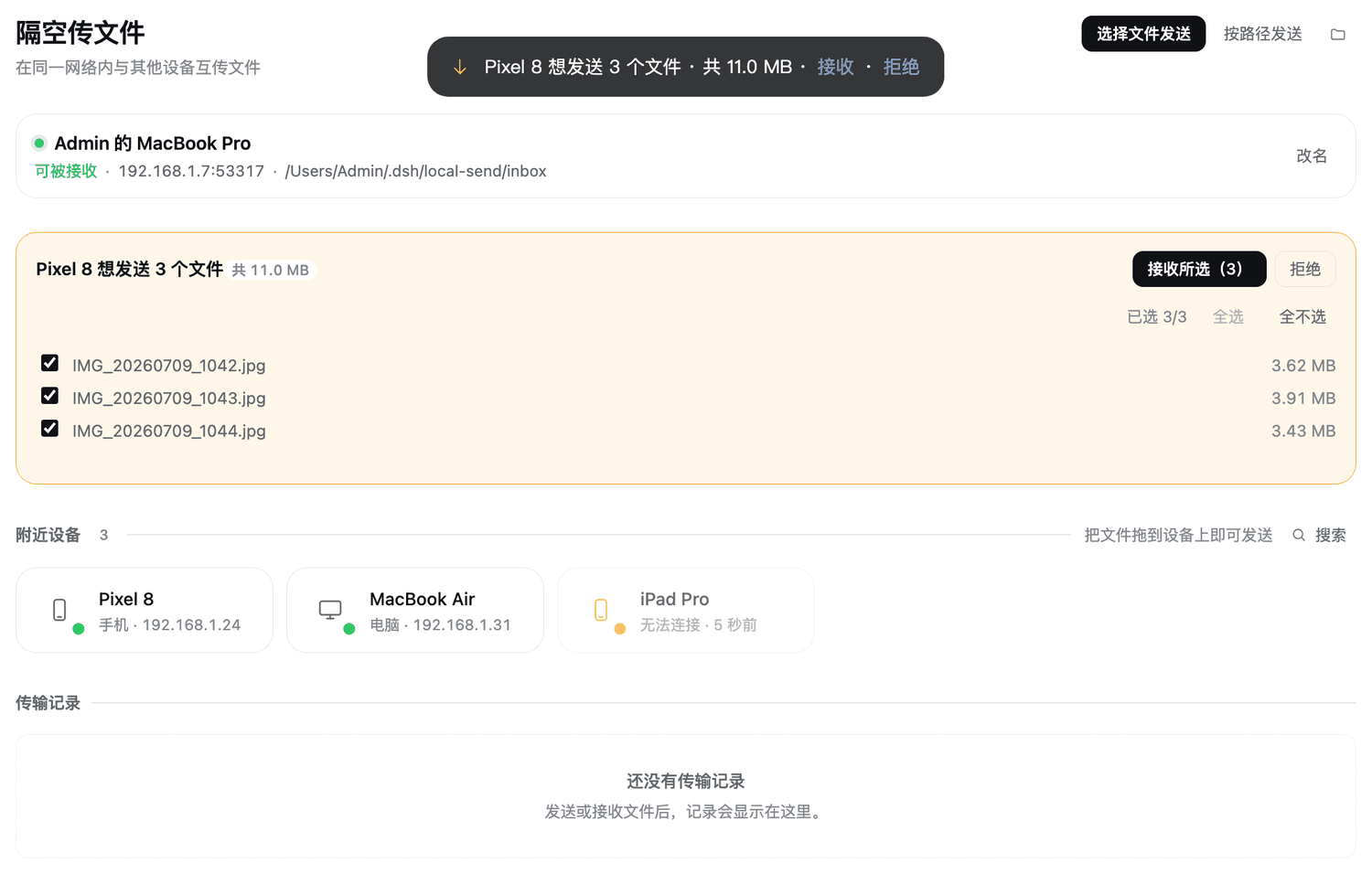This screenshot has width=1372, height=874.
Task: Uncheck IMG_20260709_1043.jpg checkbox
Action: tap(50, 396)
